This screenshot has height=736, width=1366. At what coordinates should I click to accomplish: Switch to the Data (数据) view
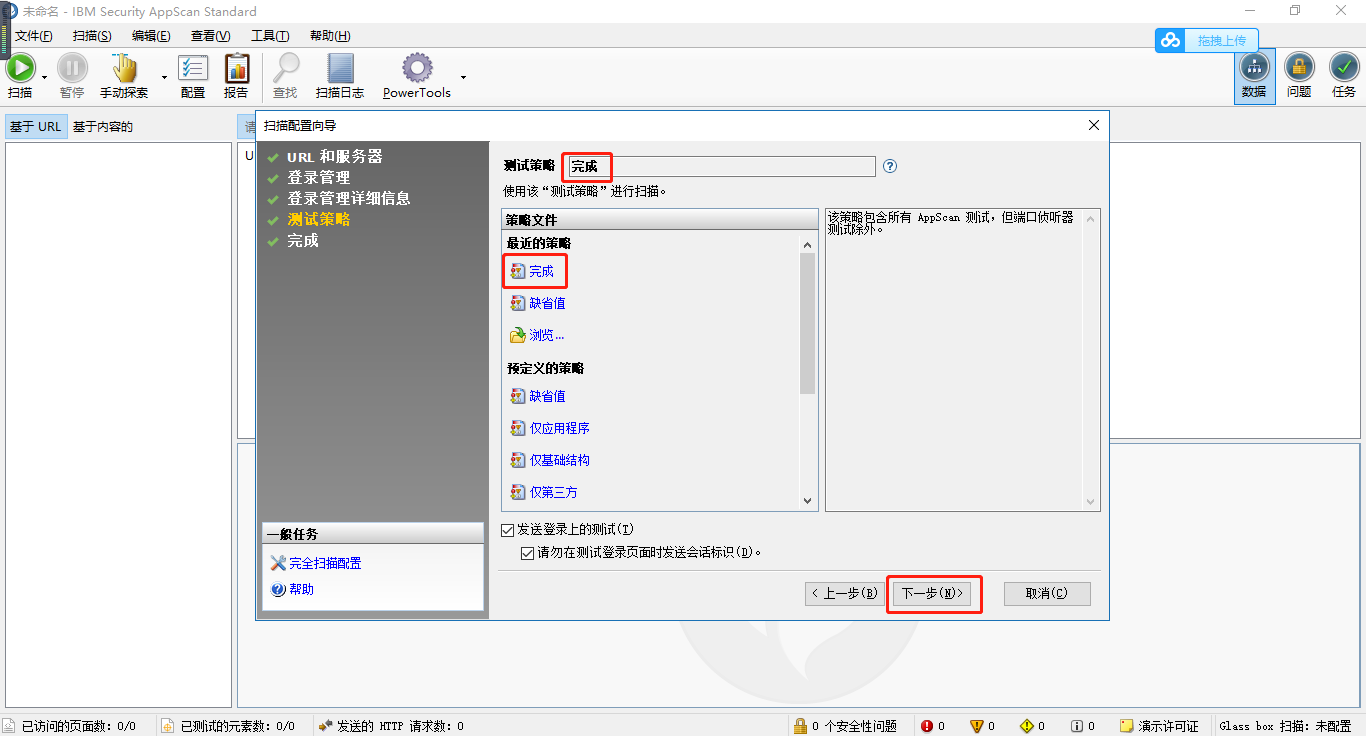(x=1254, y=76)
